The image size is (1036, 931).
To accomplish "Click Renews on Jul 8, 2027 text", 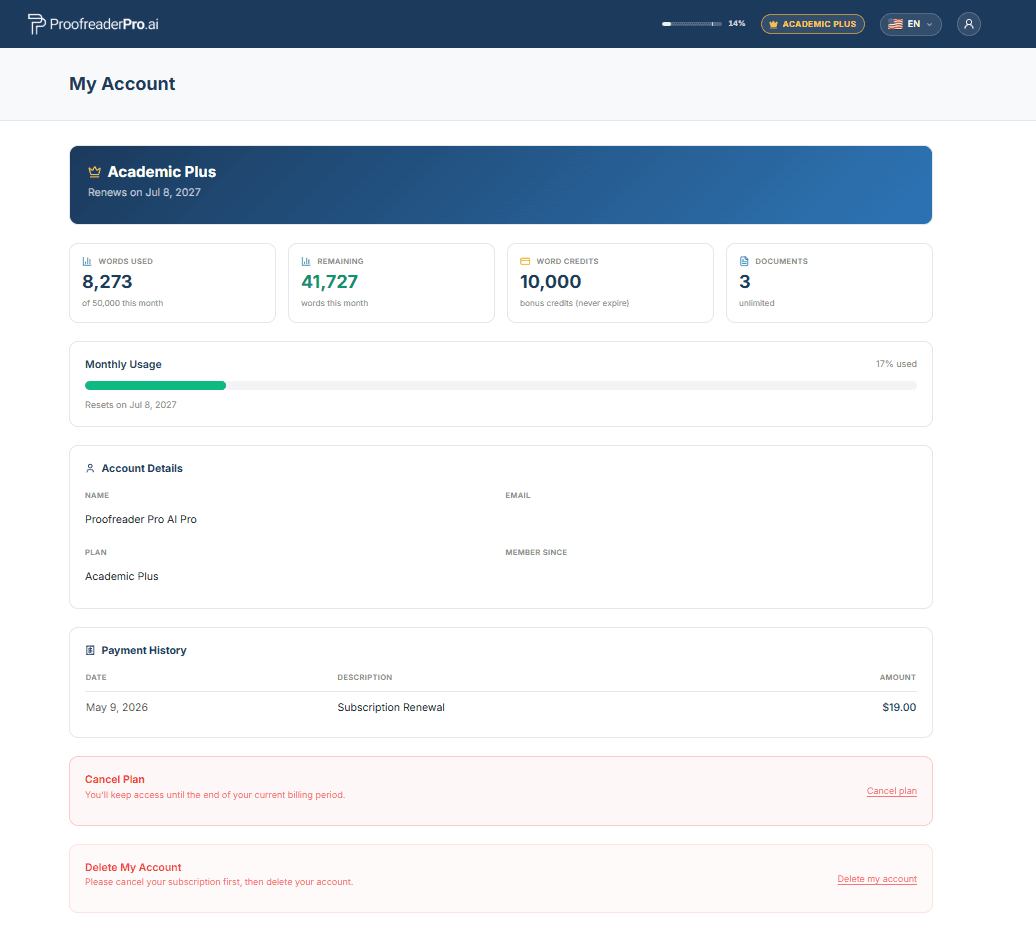I will click(x=144, y=192).
